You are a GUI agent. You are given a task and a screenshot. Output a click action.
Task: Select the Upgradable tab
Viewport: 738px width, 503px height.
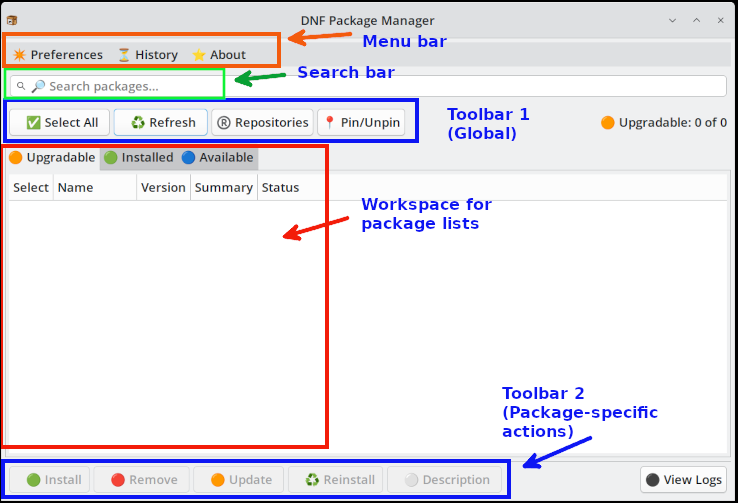coord(52,158)
